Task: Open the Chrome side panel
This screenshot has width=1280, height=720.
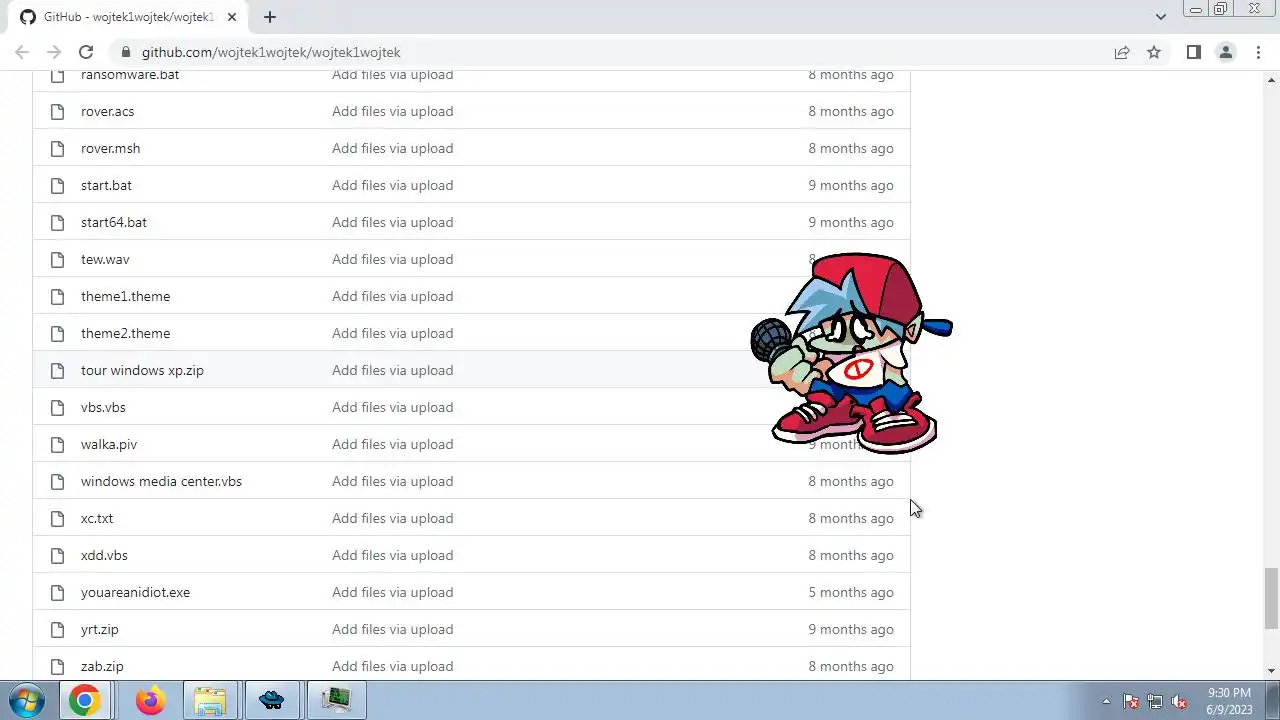Action: [x=1194, y=52]
